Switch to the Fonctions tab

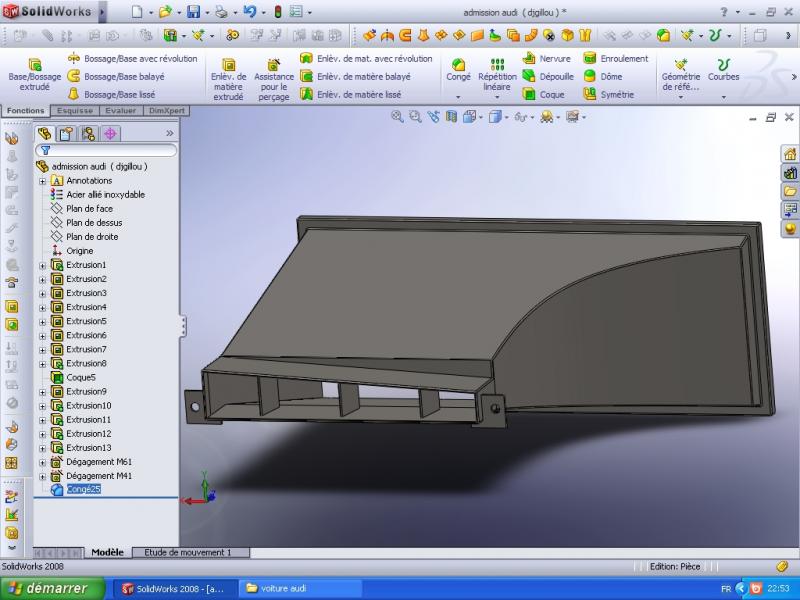[x=26, y=111]
